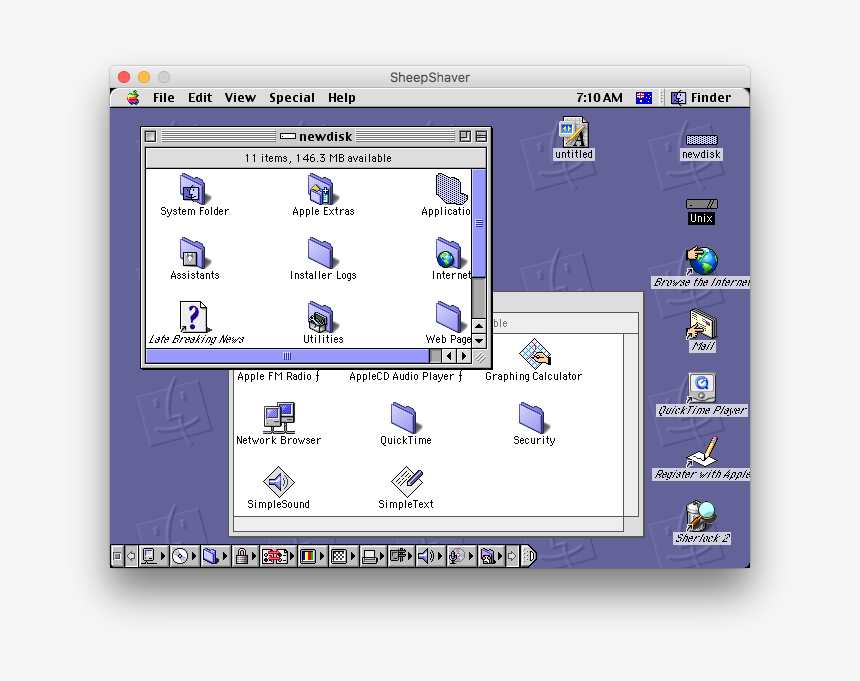
Task: Open sound volume Control Strip module
Action: 431,557
